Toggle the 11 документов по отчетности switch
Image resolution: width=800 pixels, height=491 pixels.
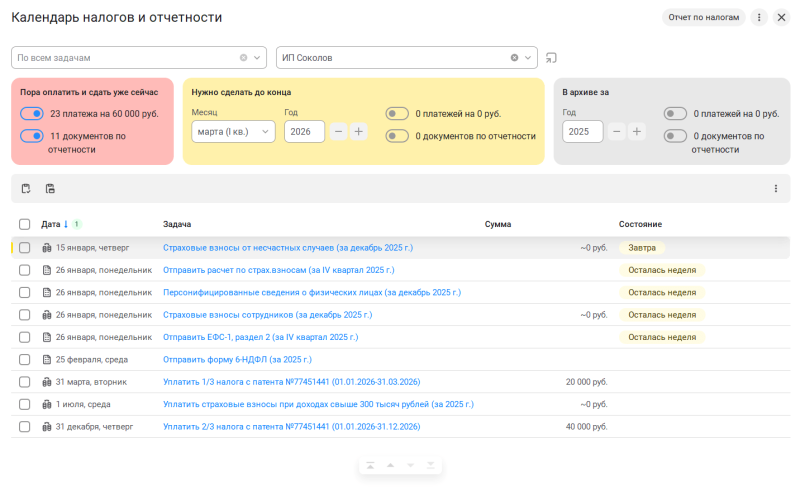[x=32, y=135]
